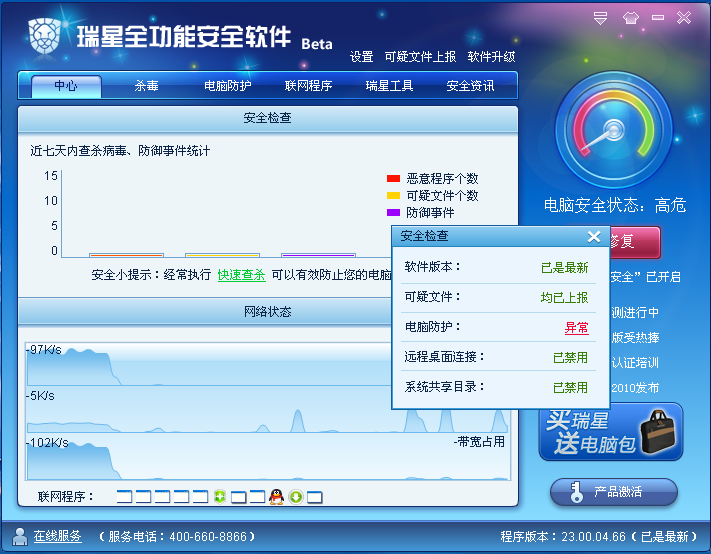This screenshot has height=554, width=711.
Task: Minimize the Rising security window
Action: pos(658,18)
